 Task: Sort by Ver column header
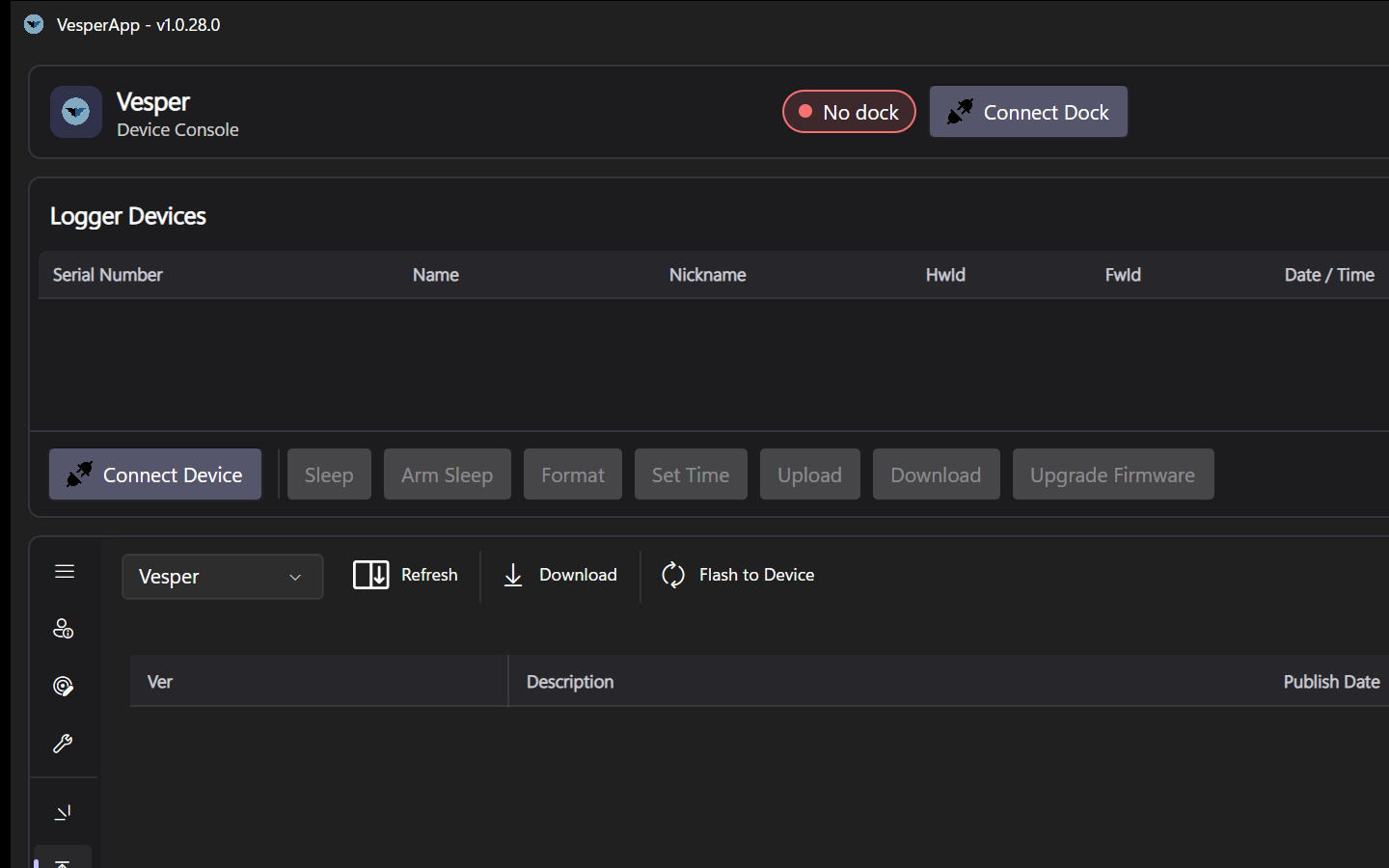[x=160, y=682]
